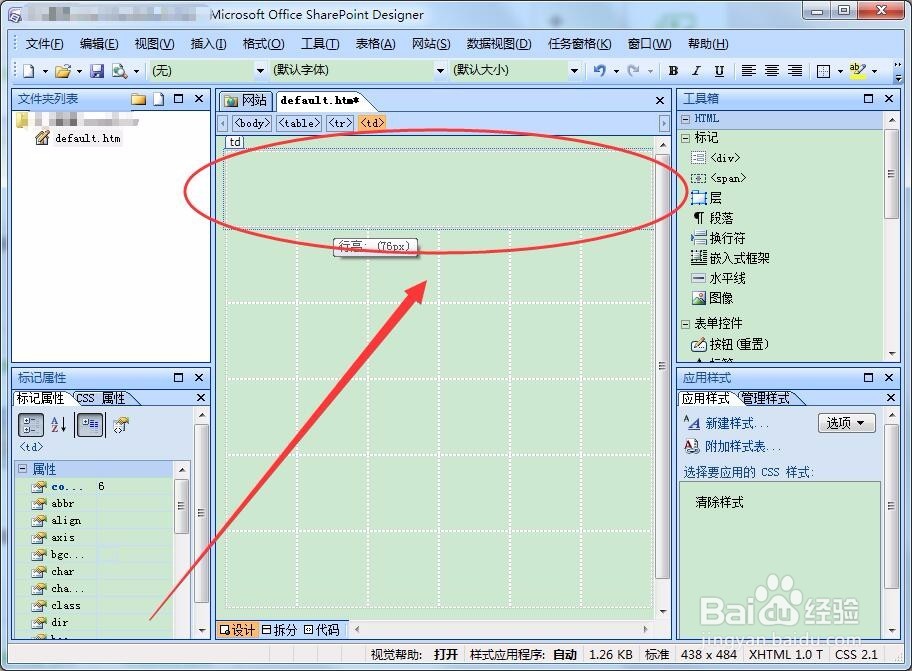This screenshot has width=912, height=671.
Task: Show categorized list of tag properties
Action: coord(31,425)
